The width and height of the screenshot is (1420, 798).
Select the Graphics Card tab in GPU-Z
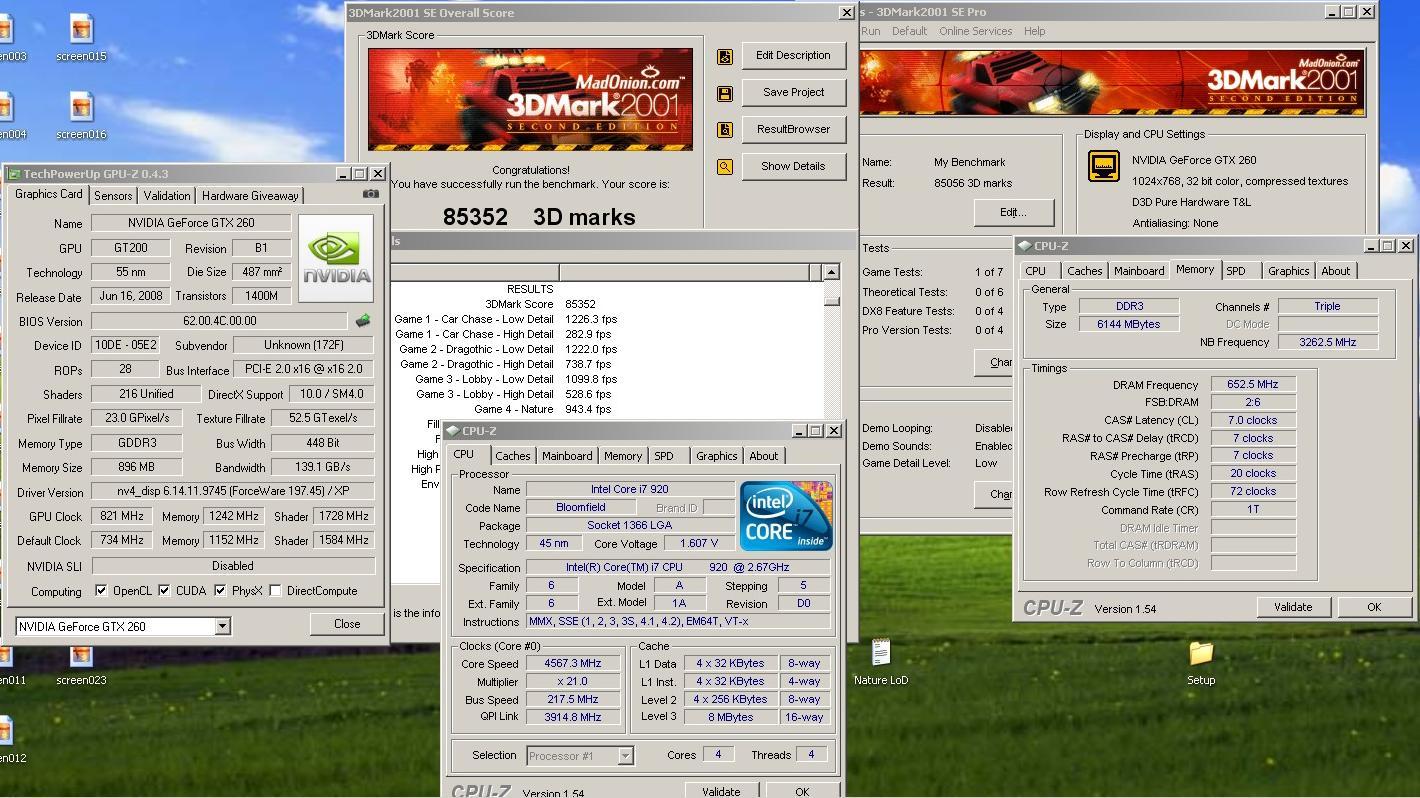click(x=49, y=195)
